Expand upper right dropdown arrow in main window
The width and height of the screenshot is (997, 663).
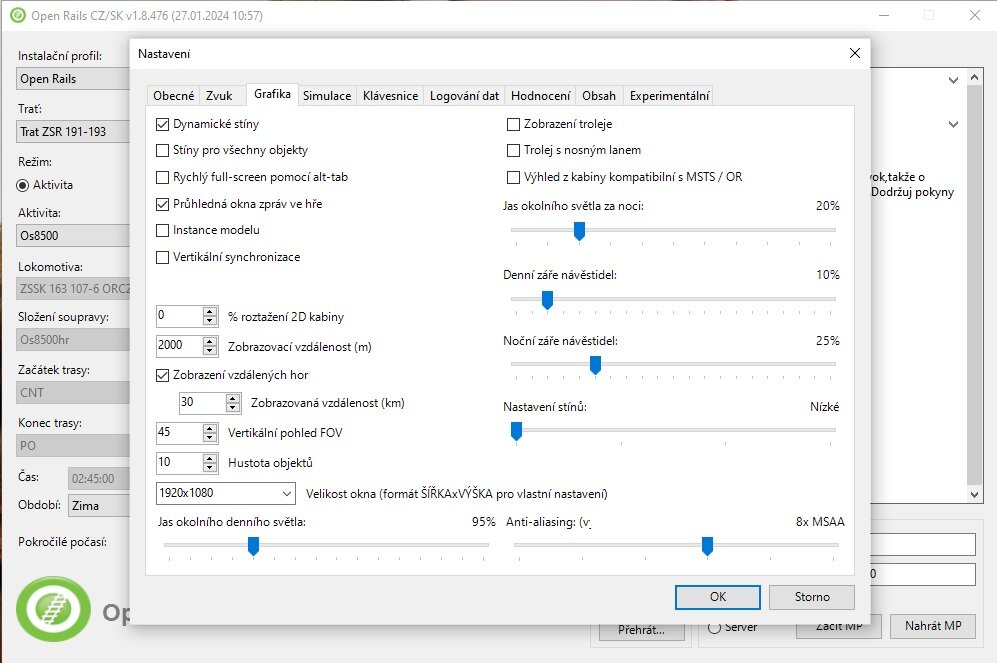(953, 80)
